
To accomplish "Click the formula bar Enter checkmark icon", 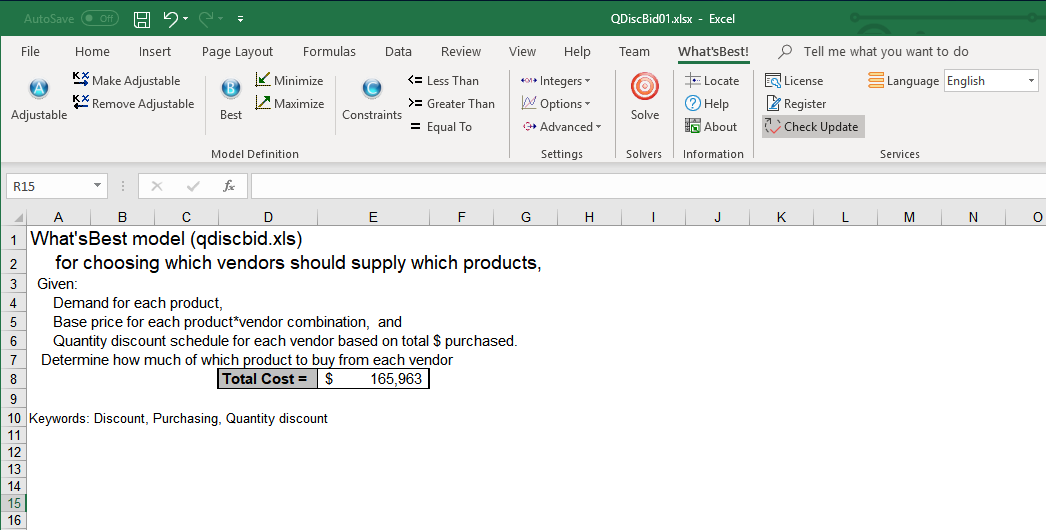I will click(193, 186).
